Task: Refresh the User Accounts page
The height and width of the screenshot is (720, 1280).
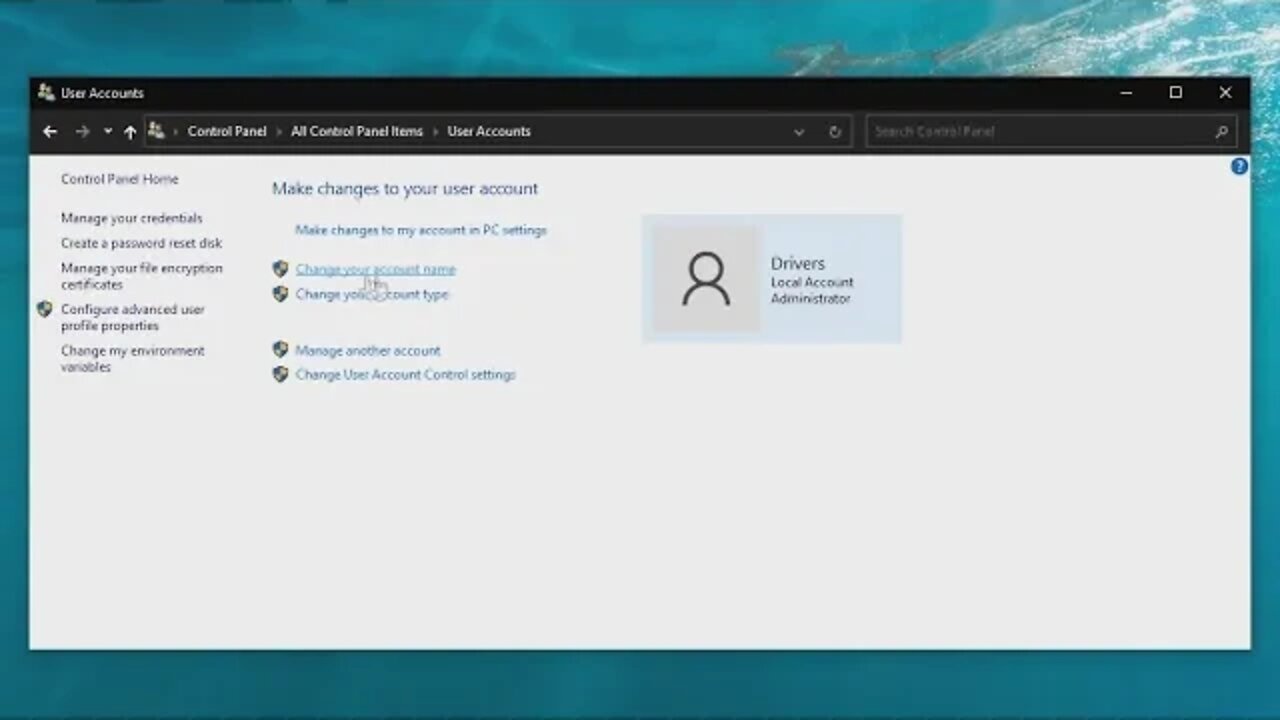Action: tap(835, 131)
